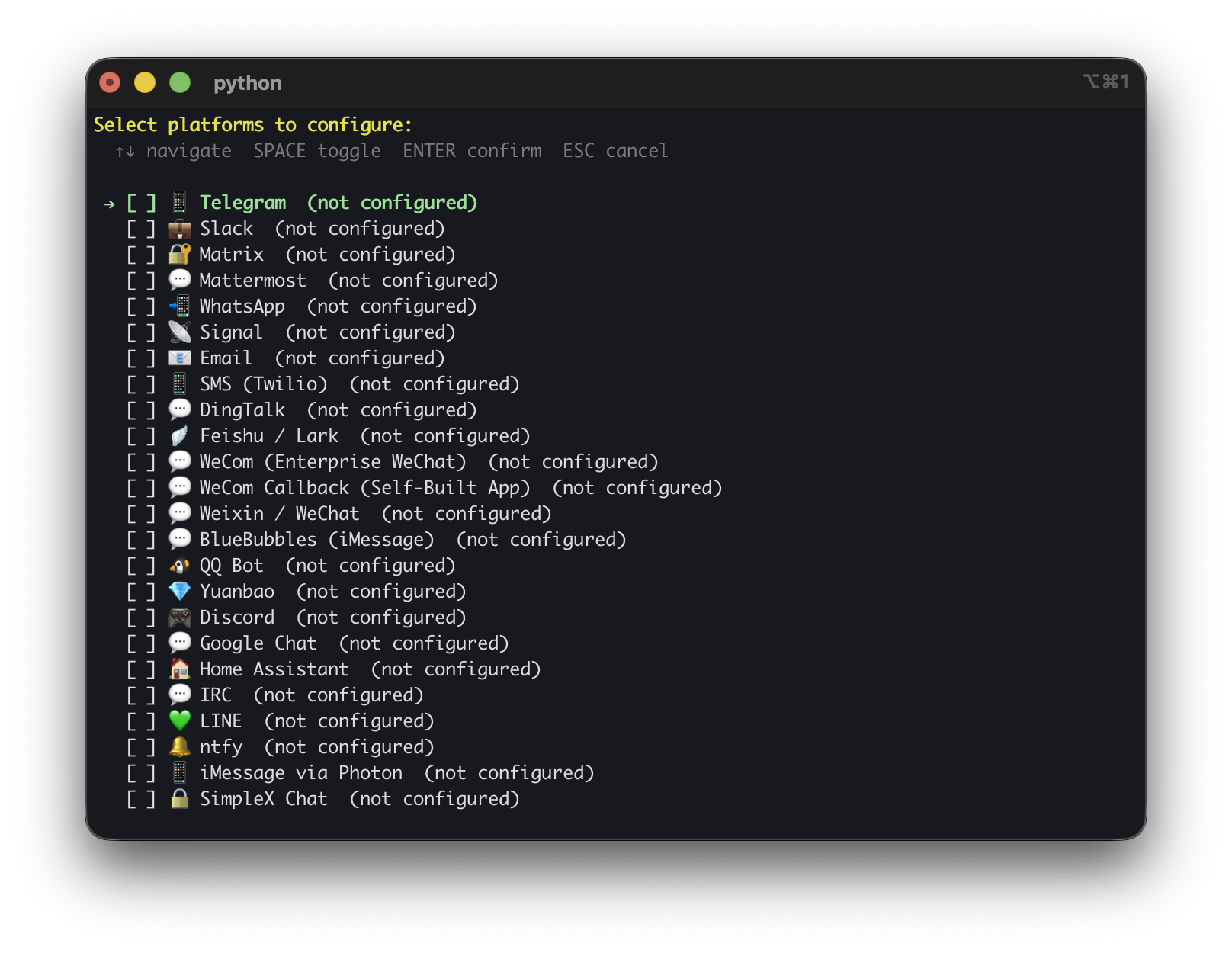
Task: Click the briefcase icon next to Slack
Action: pos(179,229)
